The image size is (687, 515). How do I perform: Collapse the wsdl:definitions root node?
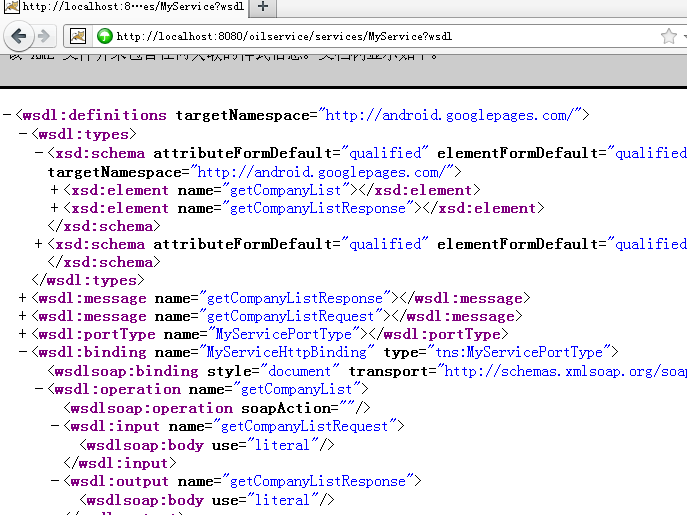pos(7,115)
